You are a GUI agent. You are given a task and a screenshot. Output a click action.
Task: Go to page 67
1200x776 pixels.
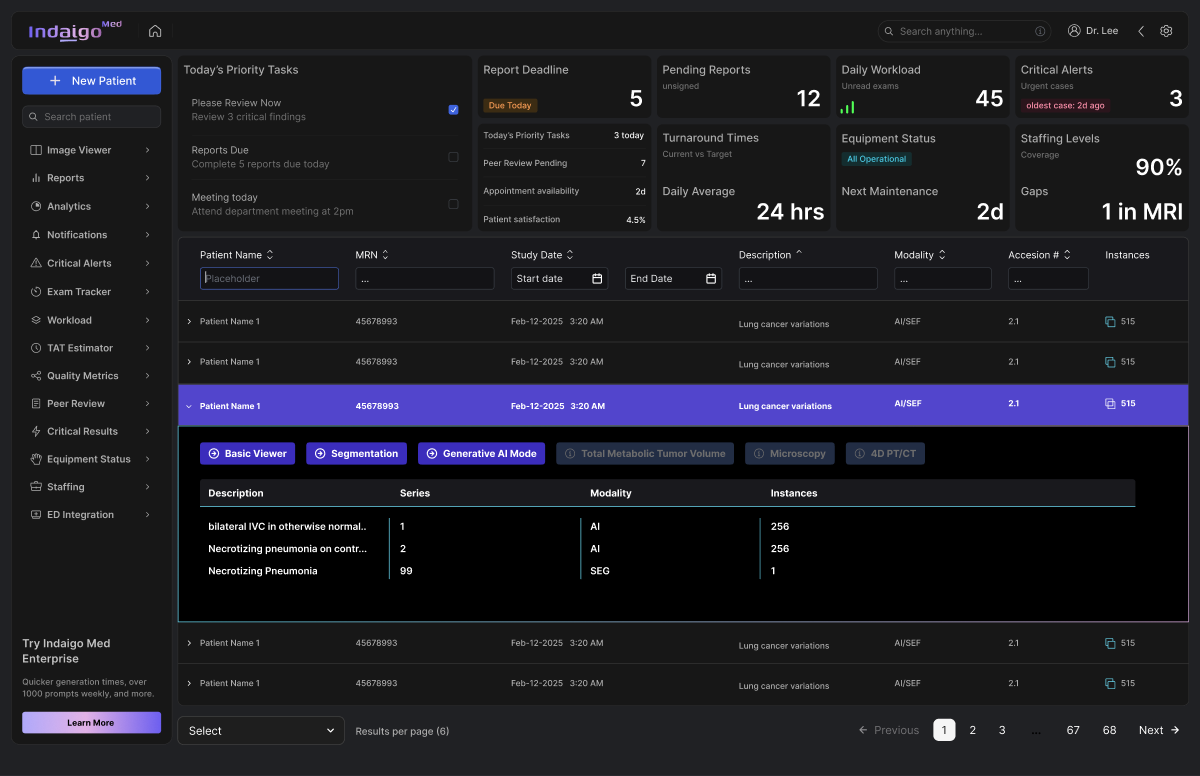pyautogui.click(x=1073, y=730)
